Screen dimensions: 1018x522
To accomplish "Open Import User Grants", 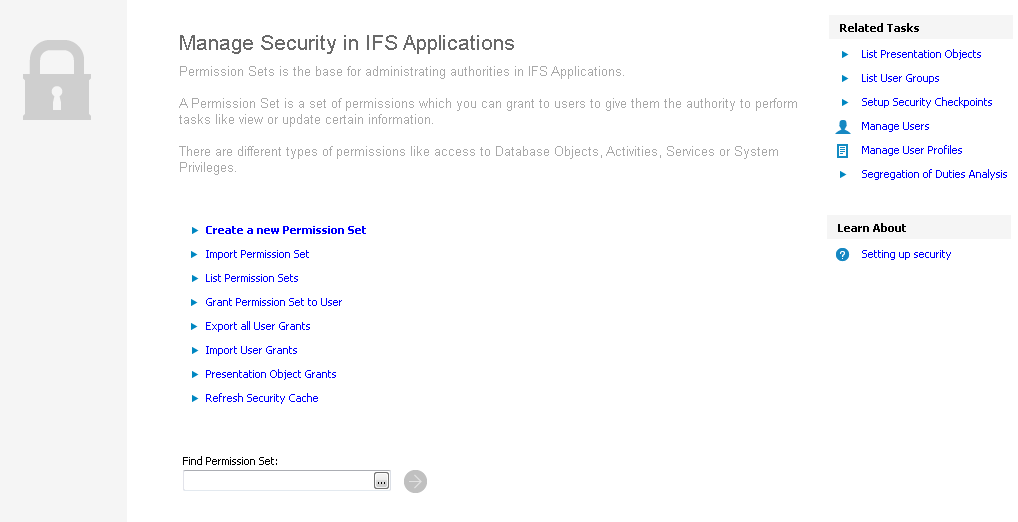I will tap(251, 350).
